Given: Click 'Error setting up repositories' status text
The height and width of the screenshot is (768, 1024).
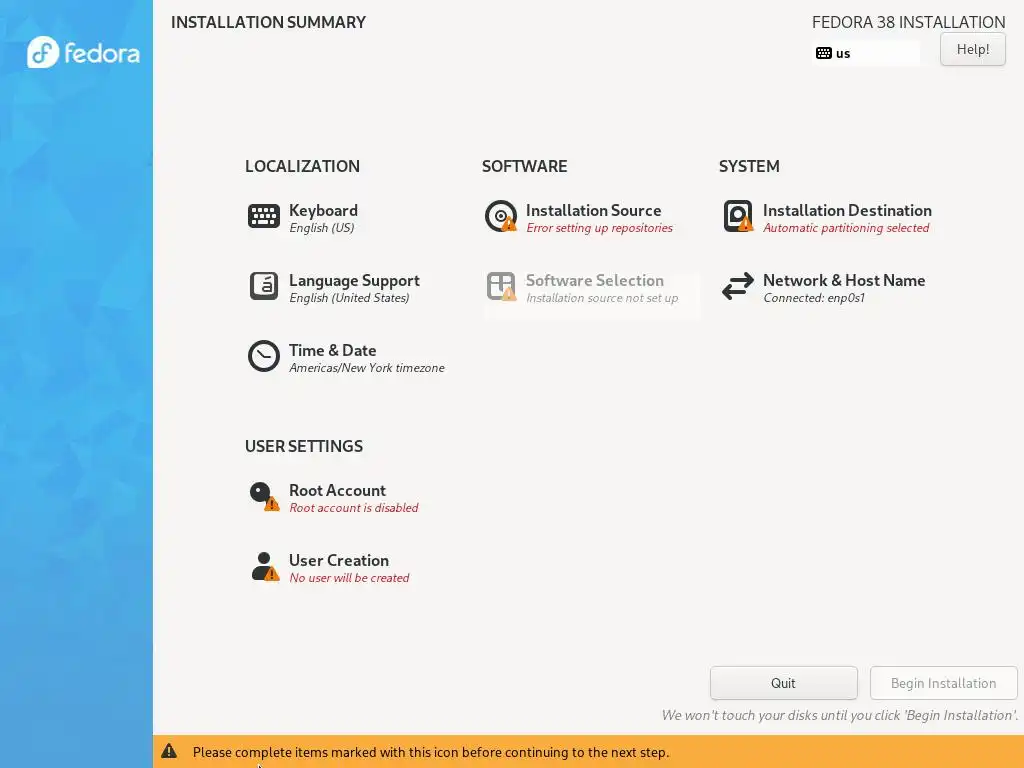Looking at the screenshot, I should (x=599, y=228).
